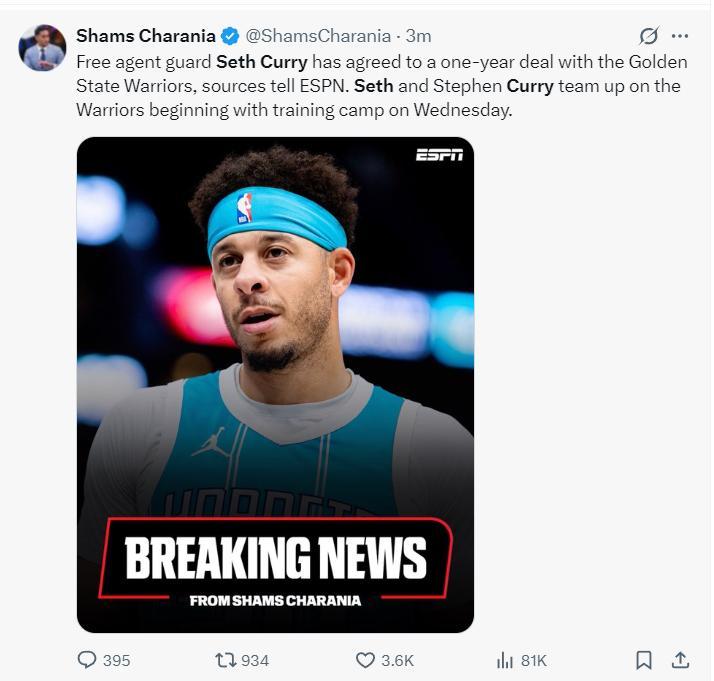Like the post with the heart icon
This screenshot has width=714, height=681.
pyautogui.click(x=365, y=660)
